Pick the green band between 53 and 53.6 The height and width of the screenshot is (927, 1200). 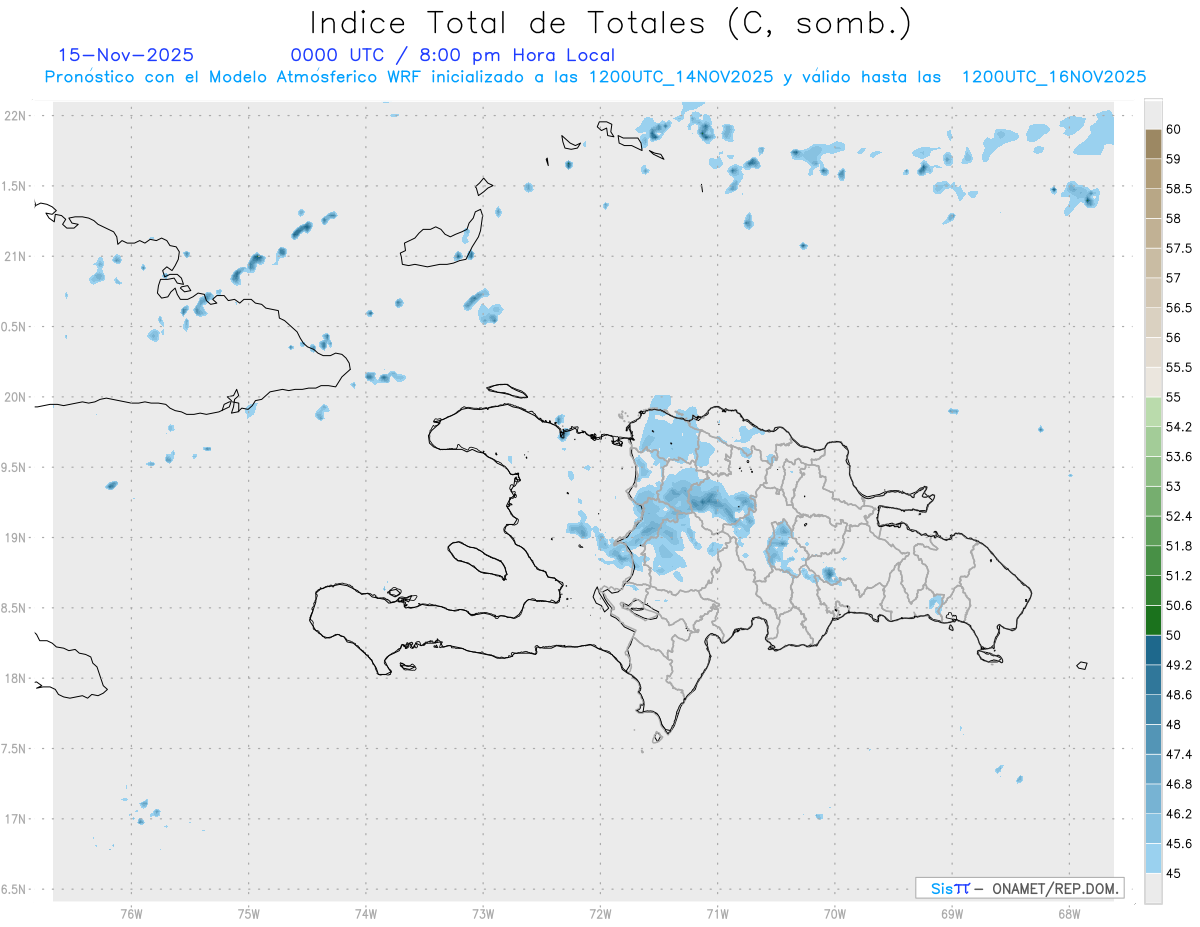(1153, 472)
